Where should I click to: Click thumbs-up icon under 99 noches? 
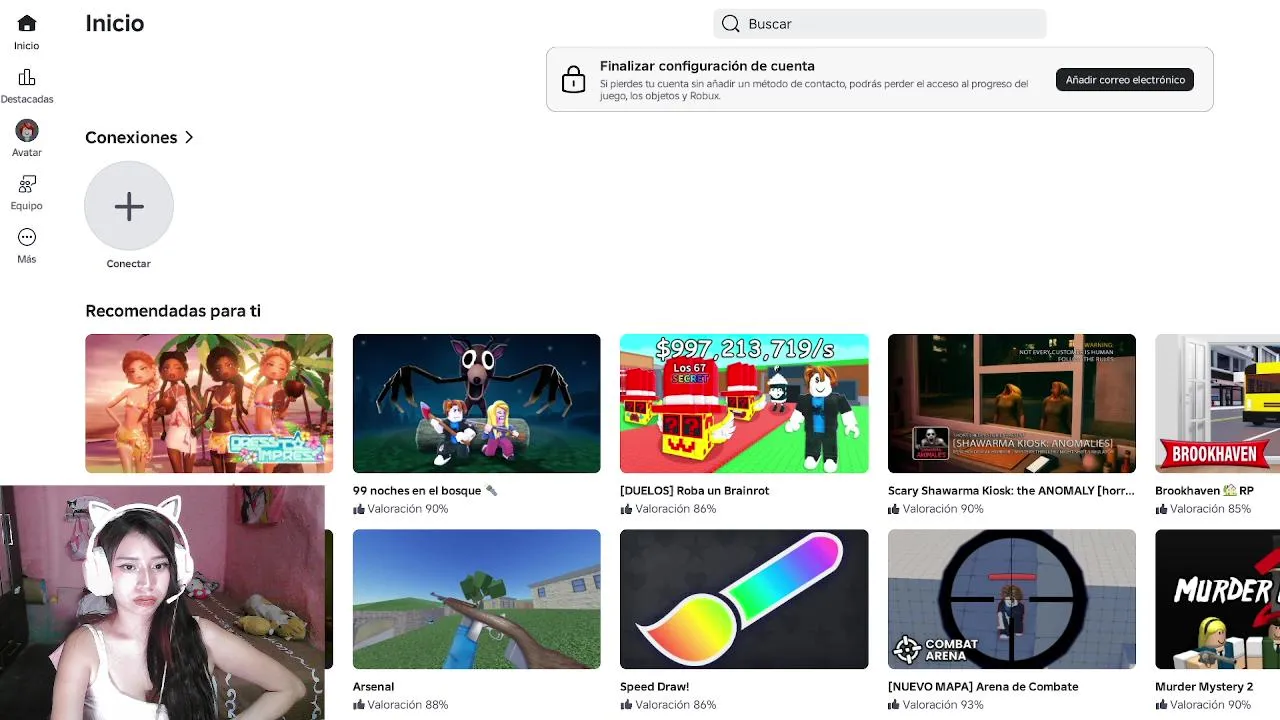359,509
